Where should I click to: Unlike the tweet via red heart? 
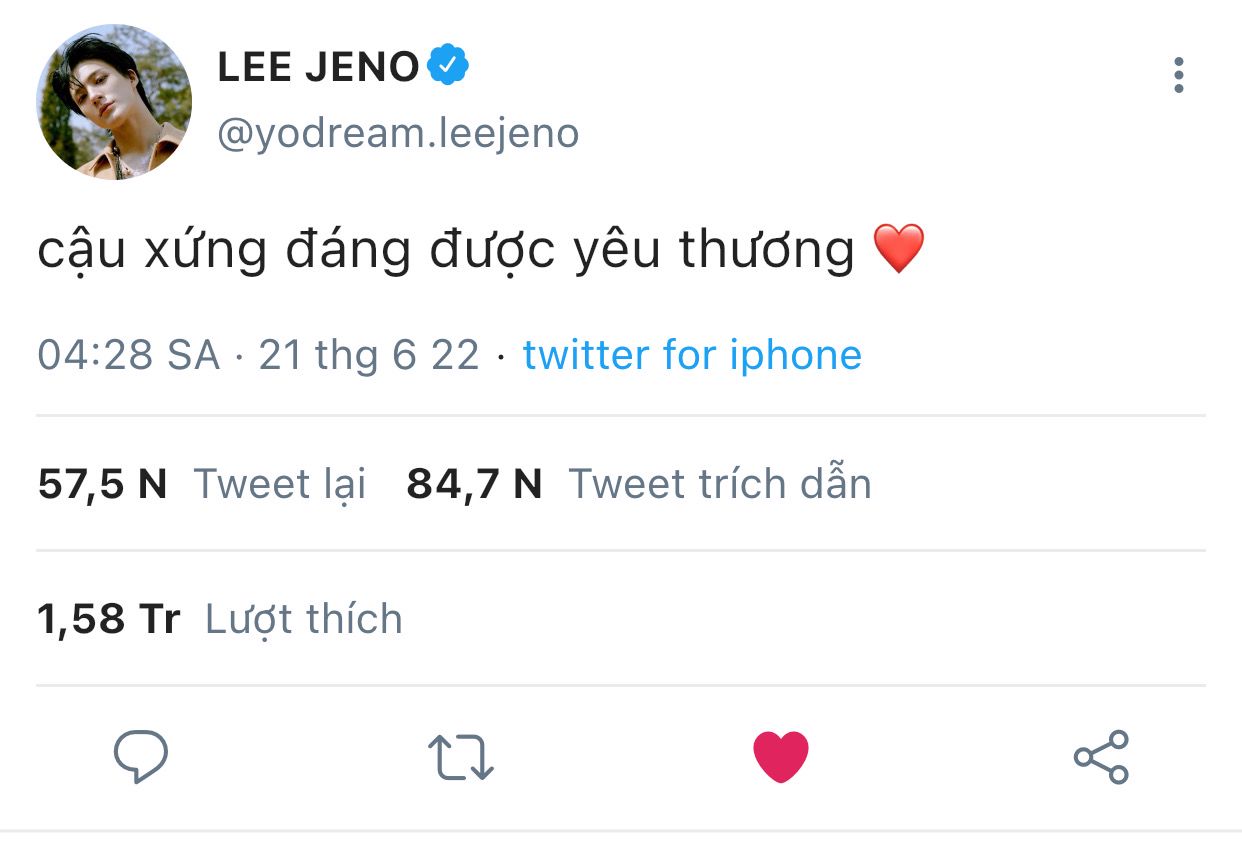pyautogui.click(x=780, y=757)
